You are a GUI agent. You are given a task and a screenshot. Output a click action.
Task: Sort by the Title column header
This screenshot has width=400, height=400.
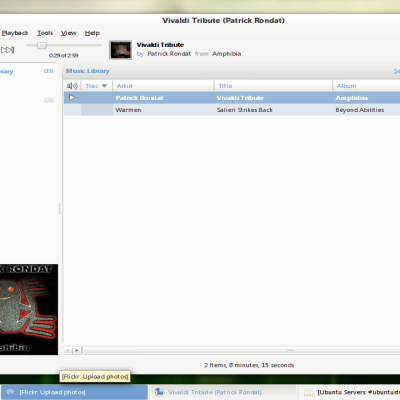pos(273,86)
